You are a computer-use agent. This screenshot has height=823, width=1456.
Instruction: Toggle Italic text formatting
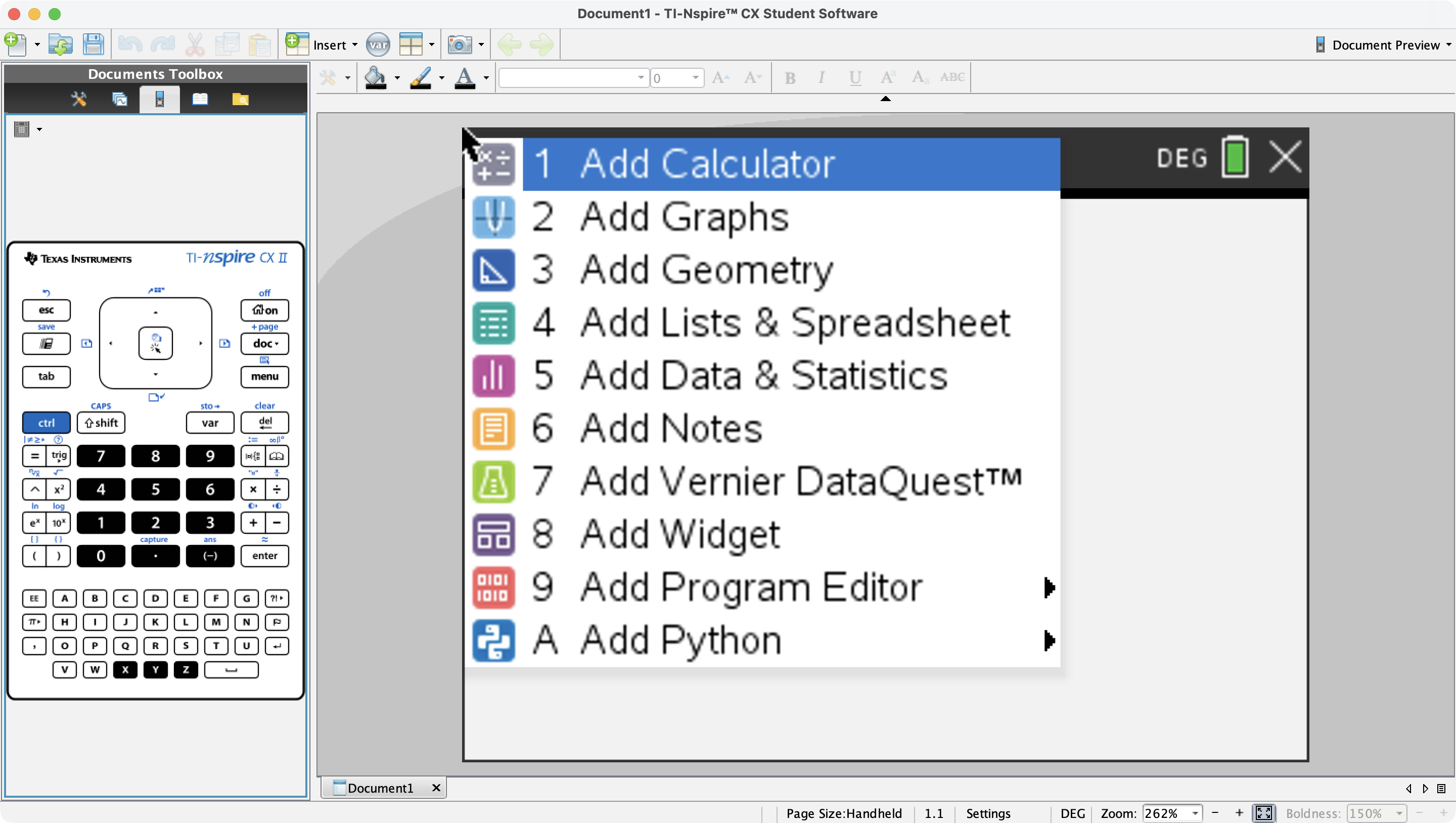point(821,77)
